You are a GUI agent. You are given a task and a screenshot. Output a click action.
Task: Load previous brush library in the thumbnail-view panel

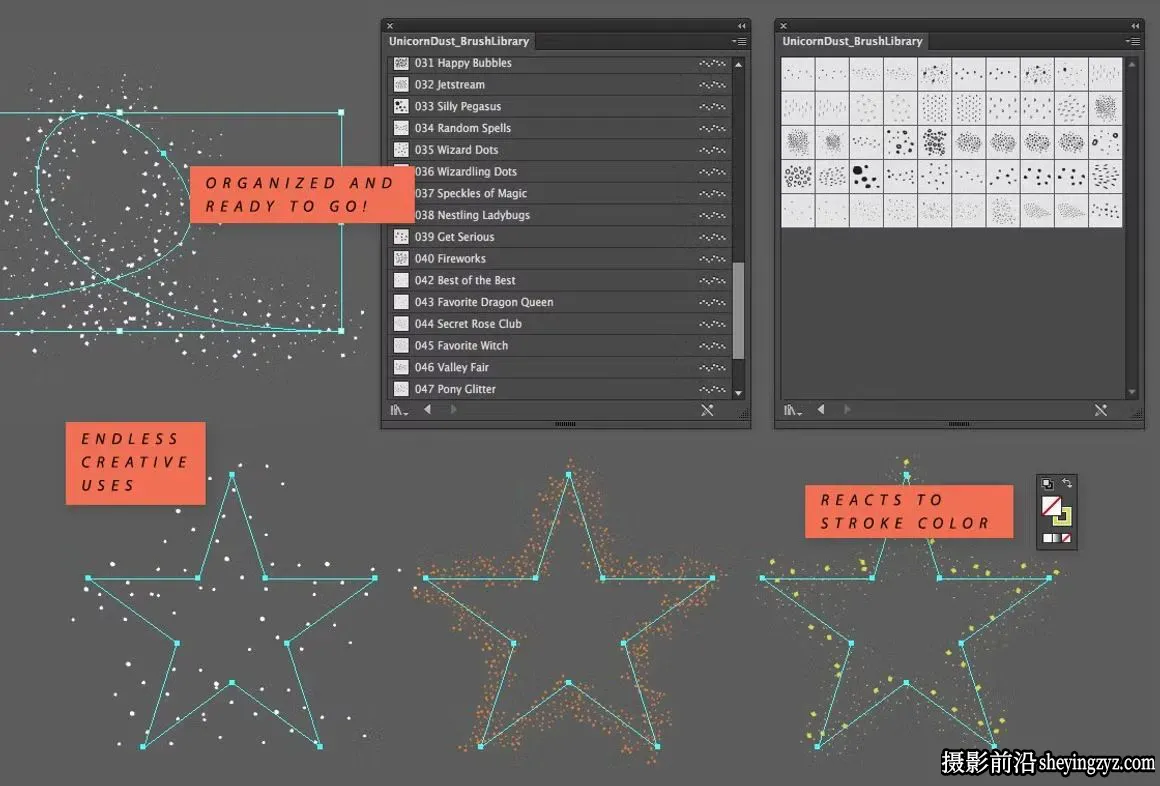(821, 409)
